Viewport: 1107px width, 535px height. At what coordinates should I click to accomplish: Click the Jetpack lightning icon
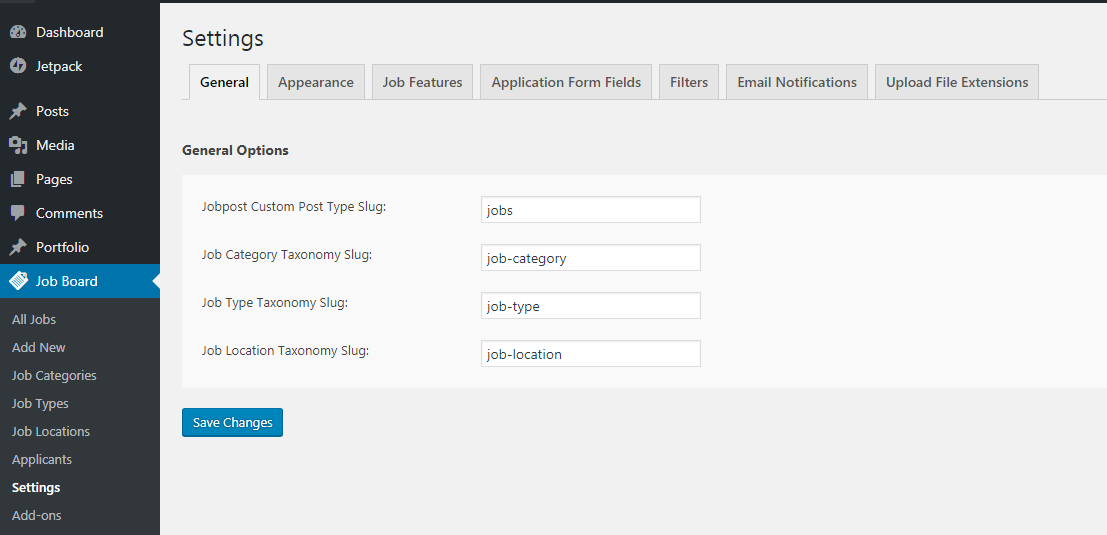point(18,66)
